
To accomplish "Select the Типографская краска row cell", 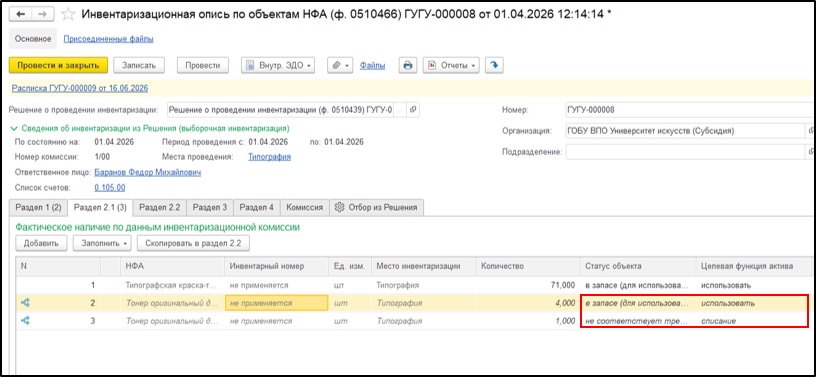I will coord(172,285).
